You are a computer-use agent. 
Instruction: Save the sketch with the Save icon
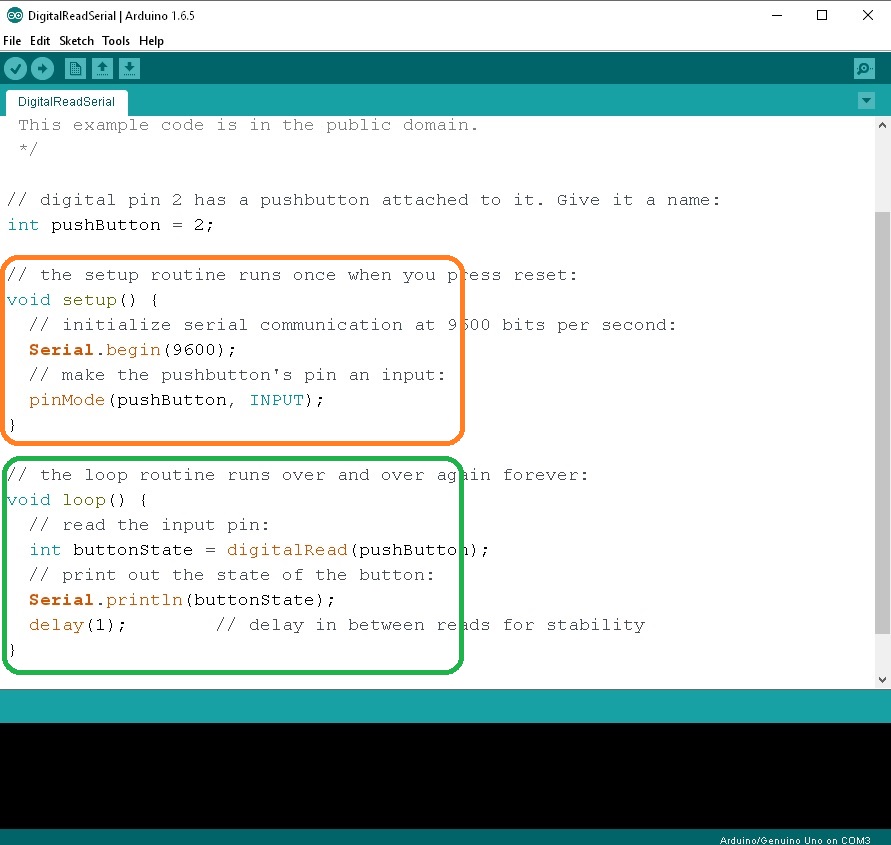pyautogui.click(x=130, y=69)
